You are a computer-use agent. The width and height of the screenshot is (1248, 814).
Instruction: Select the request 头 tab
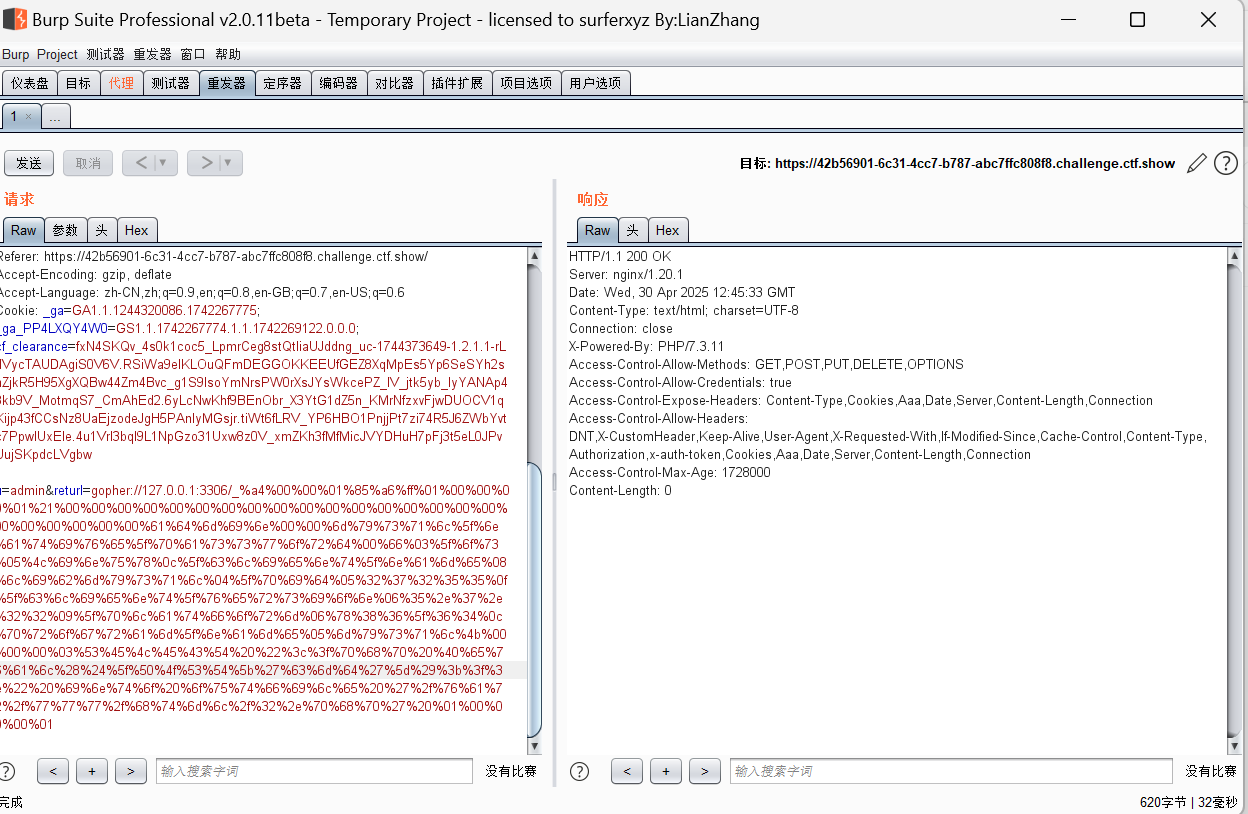[x=102, y=230]
